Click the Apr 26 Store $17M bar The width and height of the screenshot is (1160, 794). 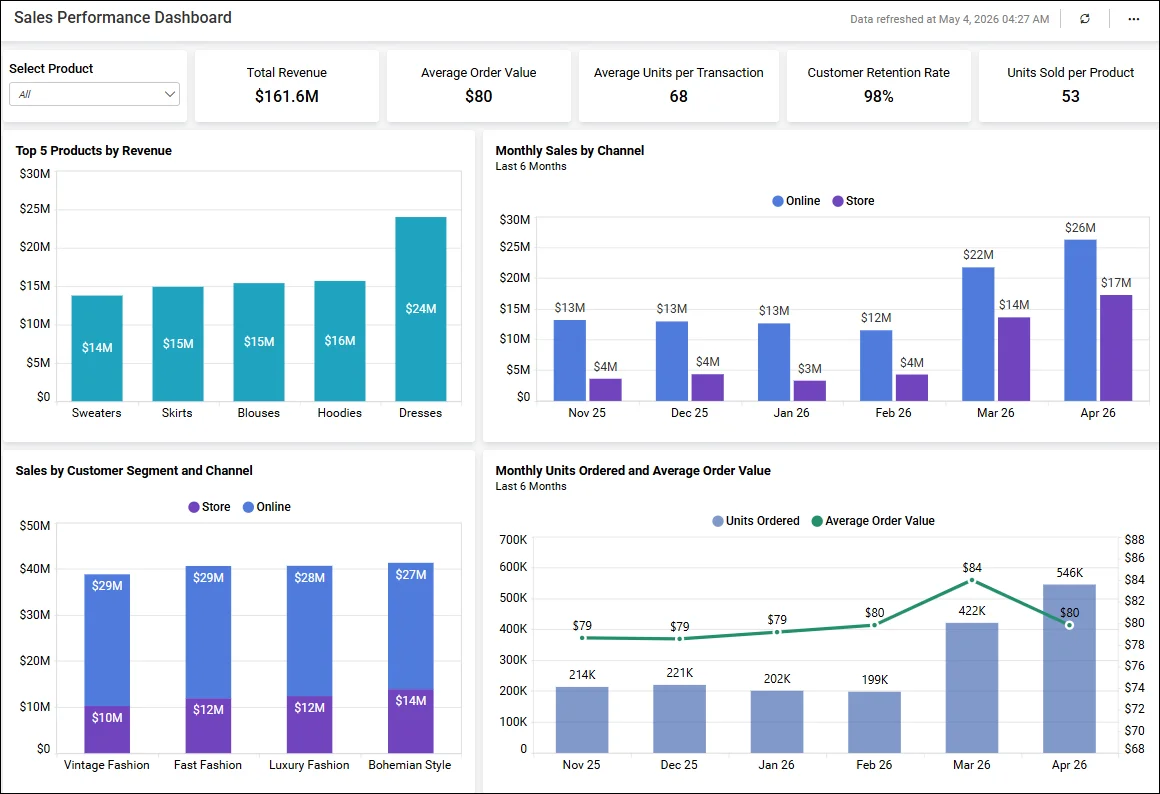1116,348
